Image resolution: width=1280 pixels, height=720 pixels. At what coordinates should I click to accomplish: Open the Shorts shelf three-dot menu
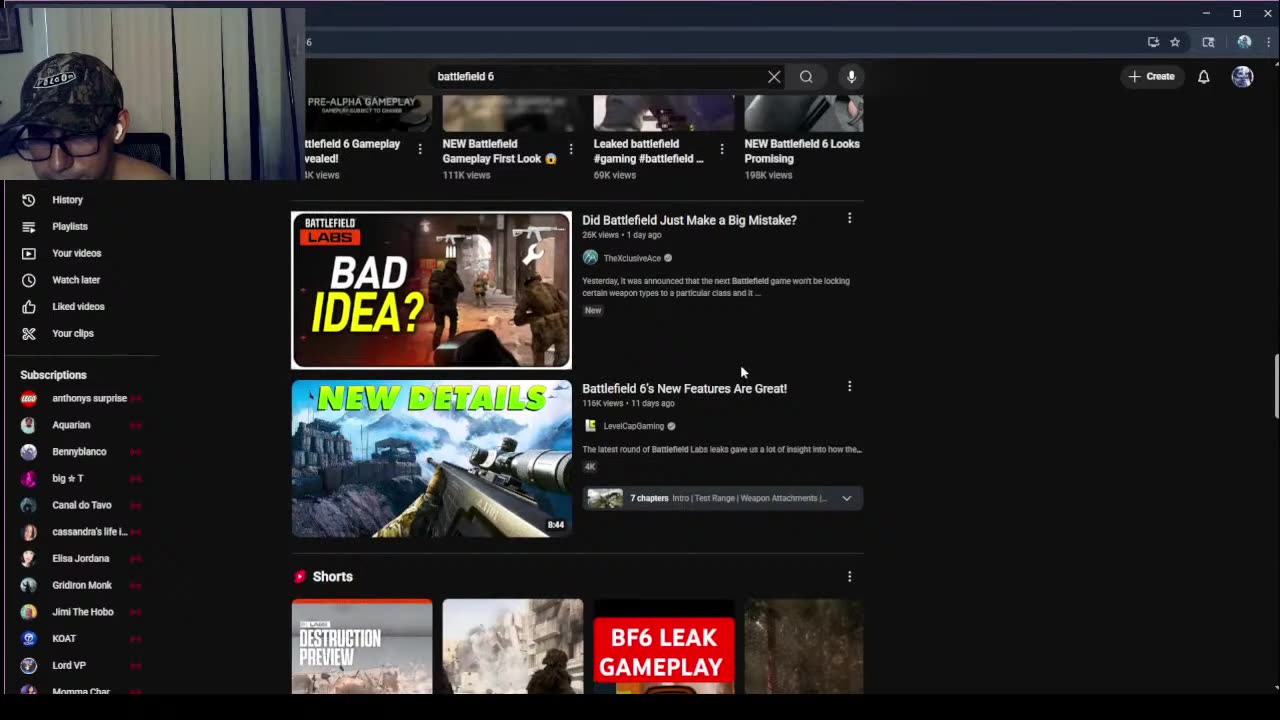pos(849,576)
